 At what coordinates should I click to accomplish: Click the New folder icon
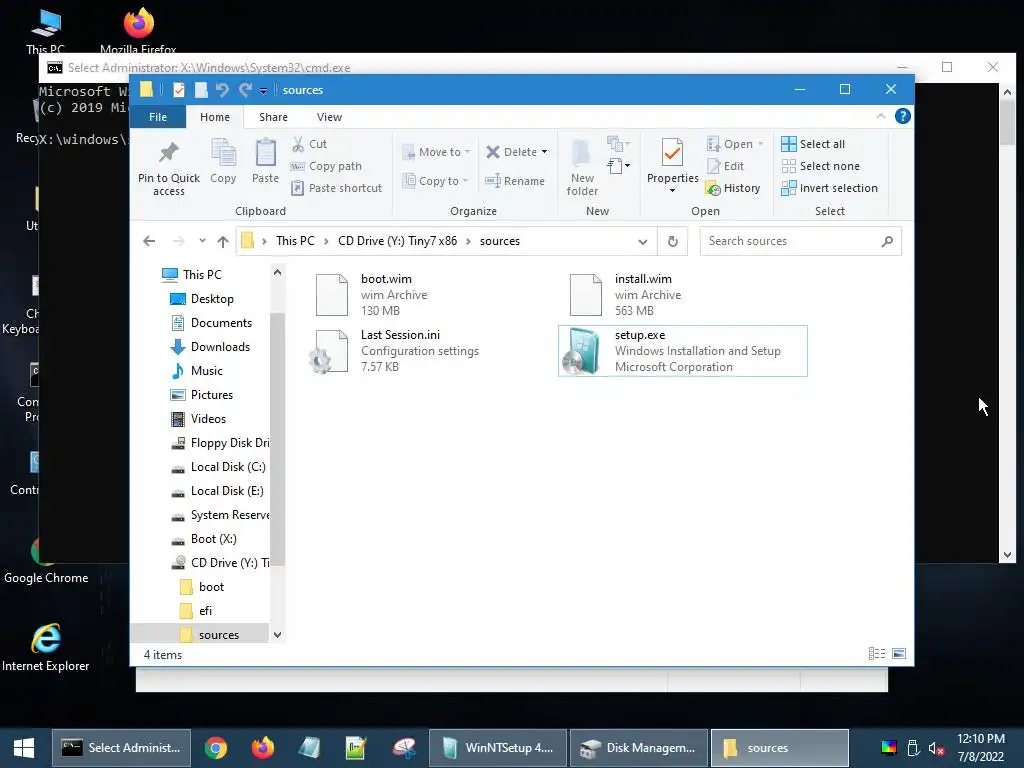[x=581, y=153]
